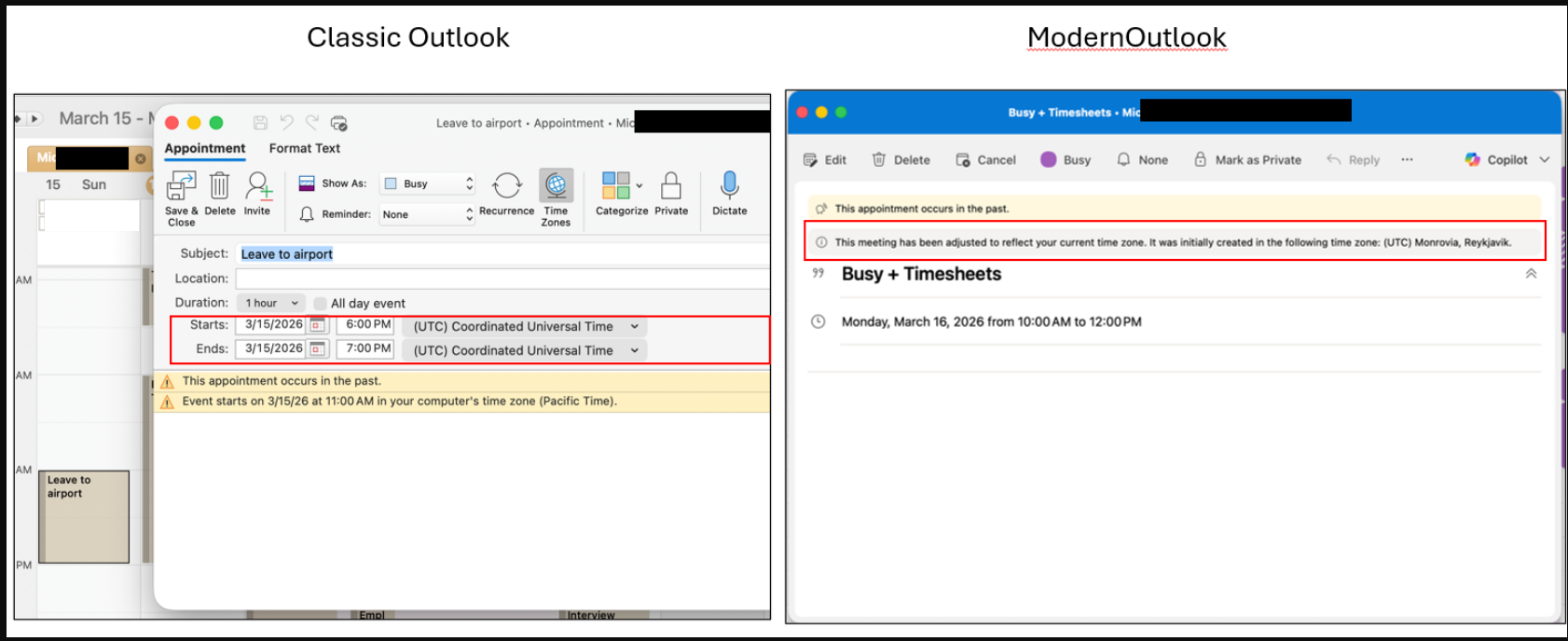Click the Delete trash icon in Classic Outlook
The width and height of the screenshot is (1568, 641).
219,185
